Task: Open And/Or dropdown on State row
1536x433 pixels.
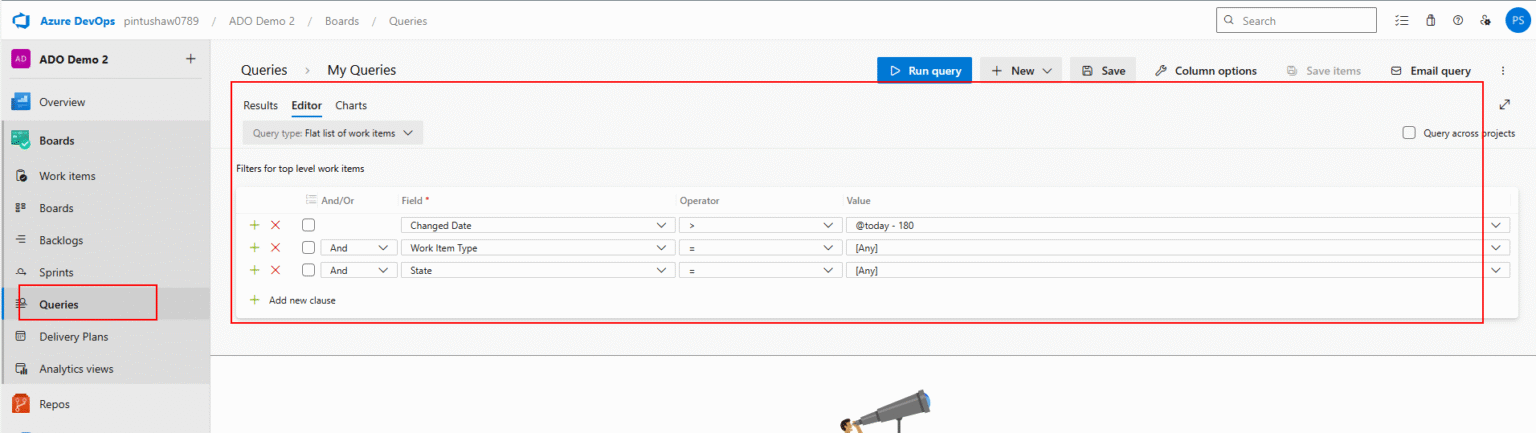Action: [x=359, y=270]
